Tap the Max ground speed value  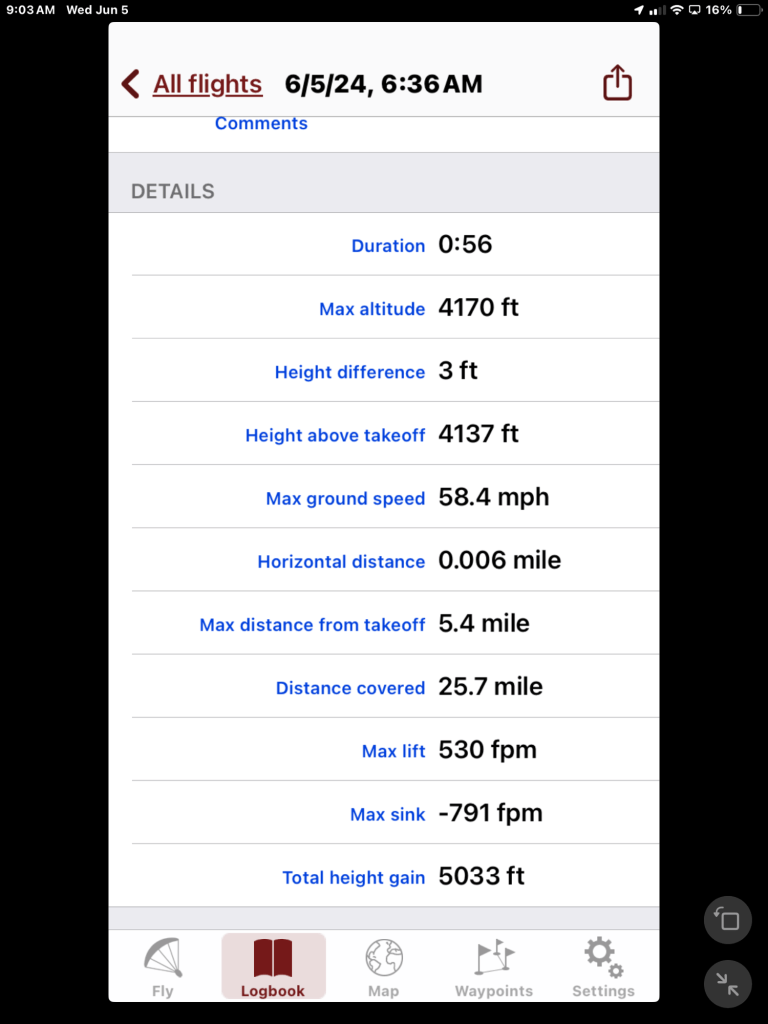point(494,498)
